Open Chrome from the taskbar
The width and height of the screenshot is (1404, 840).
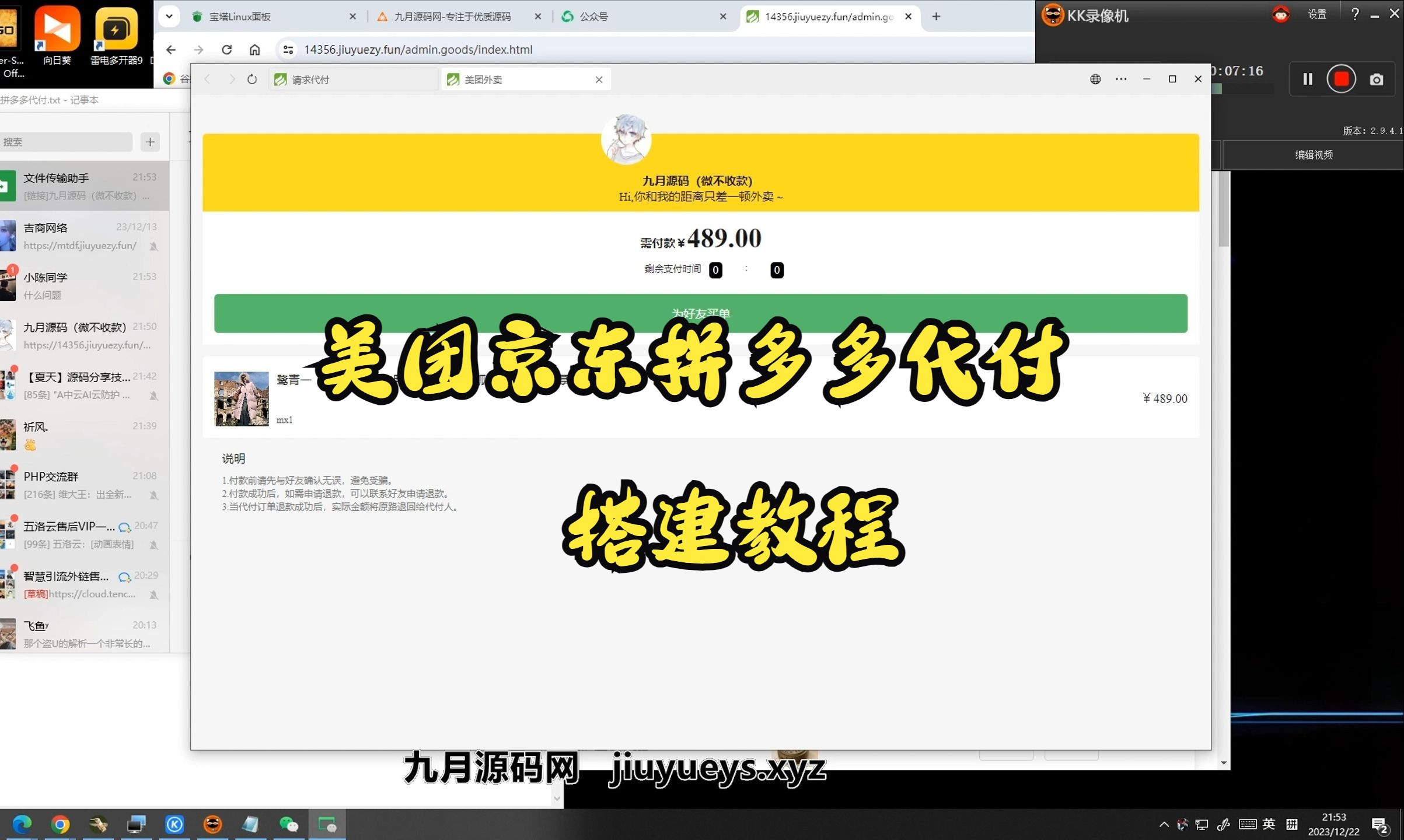tap(60, 824)
